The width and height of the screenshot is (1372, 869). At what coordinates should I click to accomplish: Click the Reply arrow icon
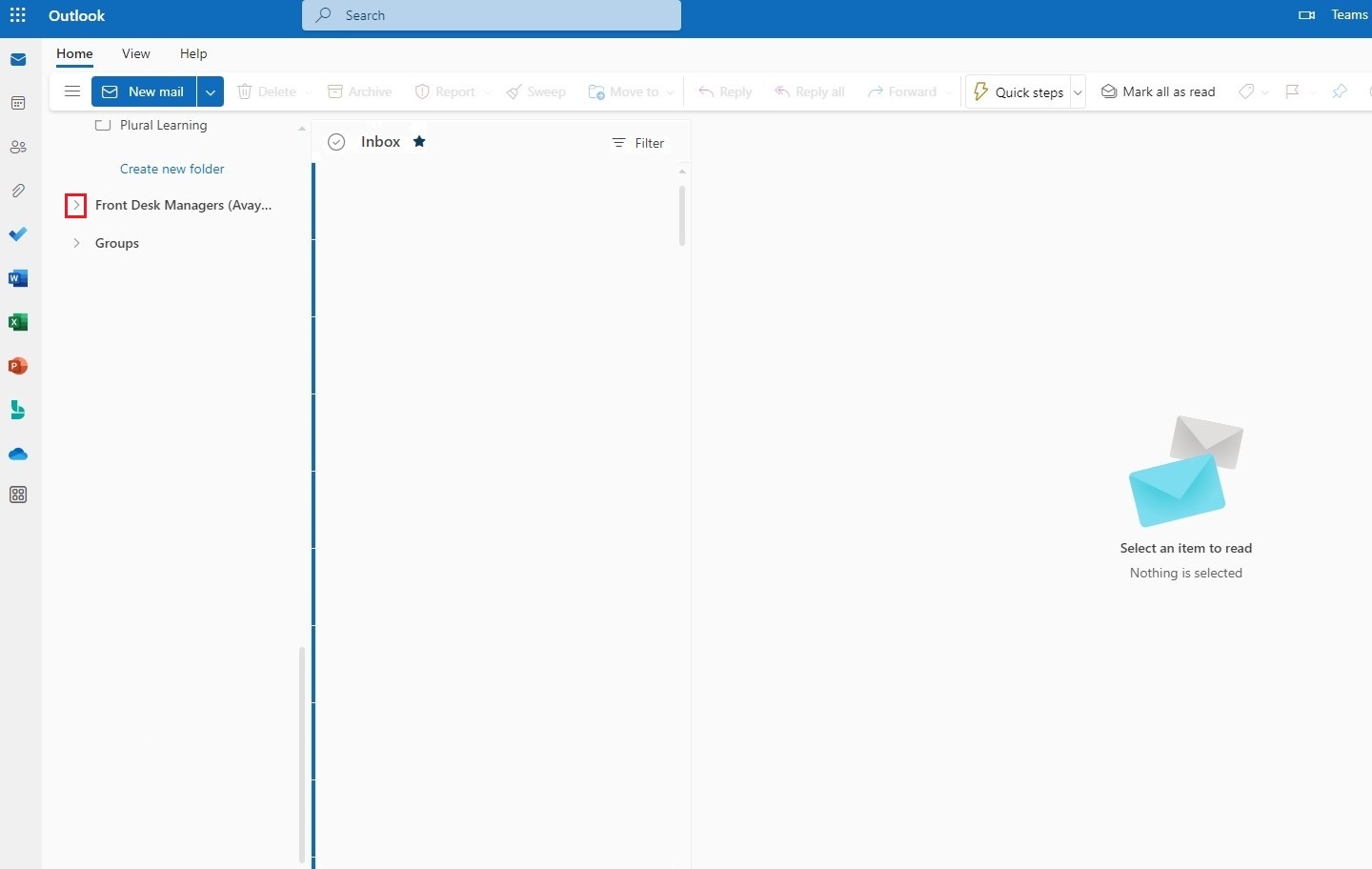coord(706,91)
